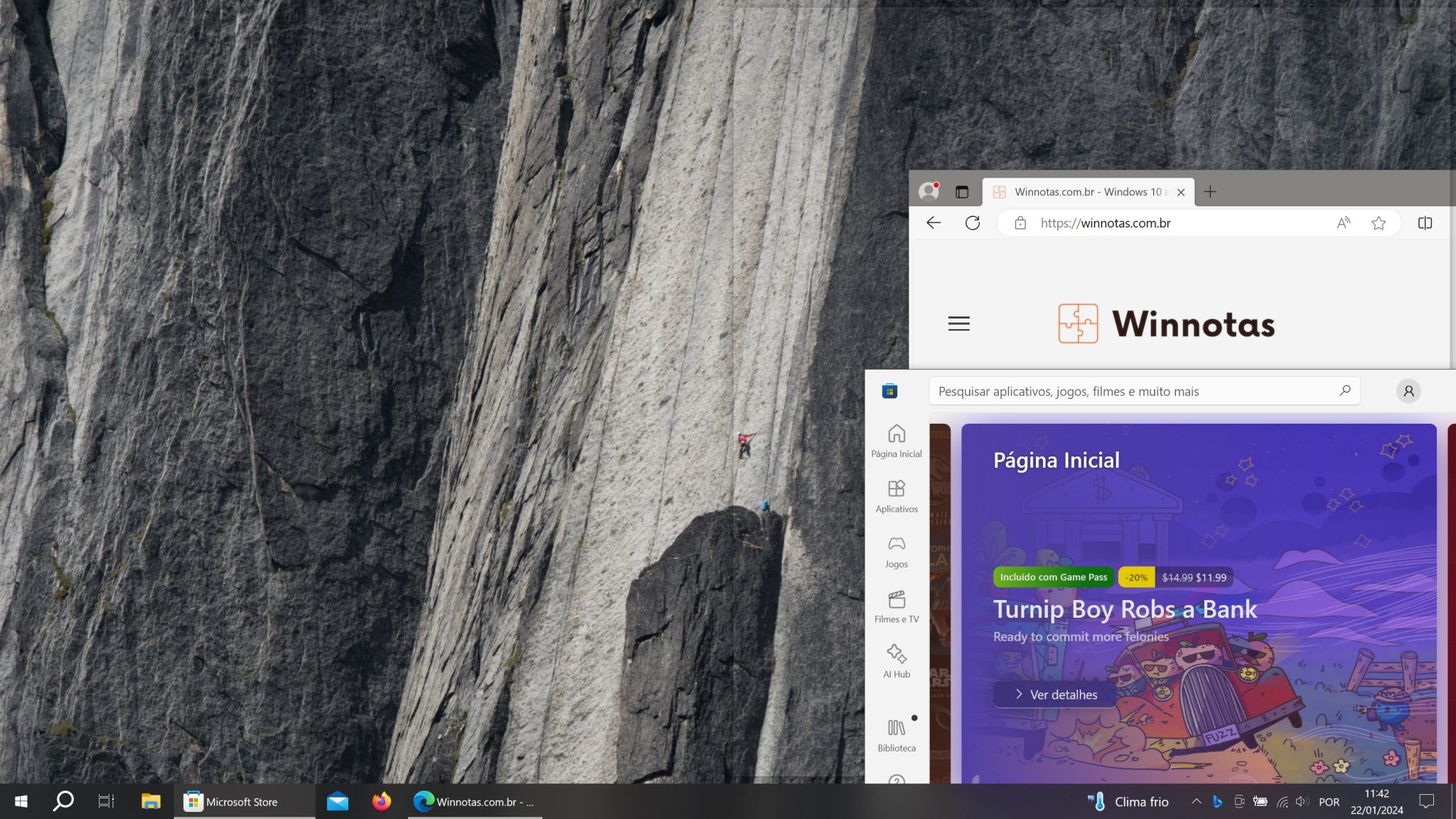Launch Firefox from the taskbar
This screenshot has height=819, width=1456.
pyautogui.click(x=382, y=801)
